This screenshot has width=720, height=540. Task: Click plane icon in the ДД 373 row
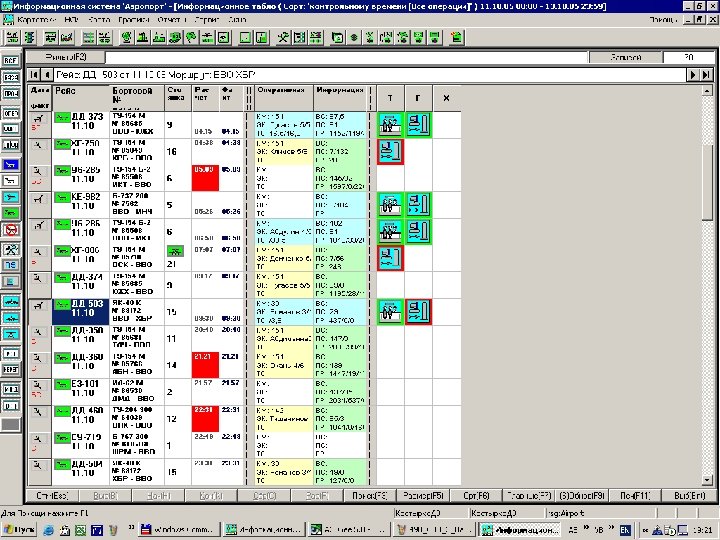click(38, 118)
